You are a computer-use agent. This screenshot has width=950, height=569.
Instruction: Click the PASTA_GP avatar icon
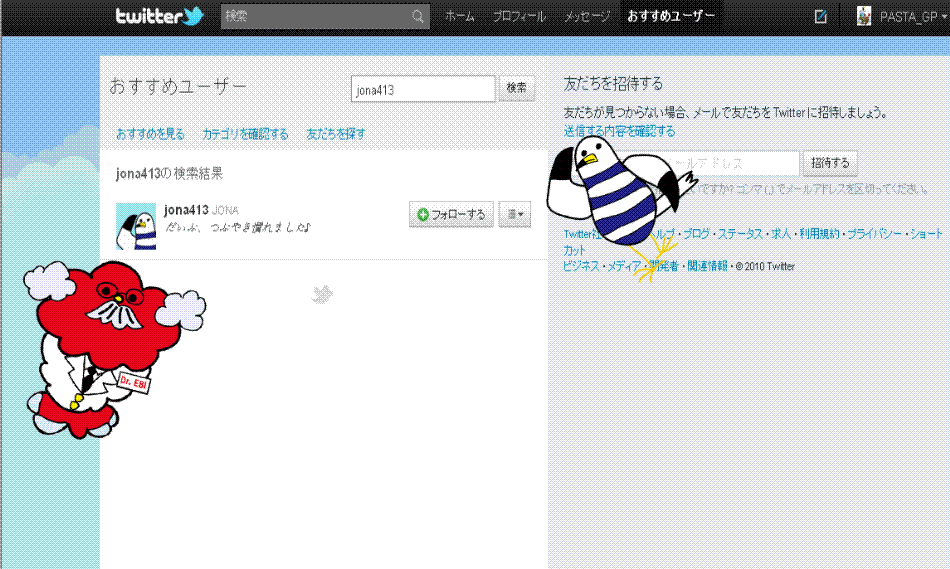click(x=864, y=16)
